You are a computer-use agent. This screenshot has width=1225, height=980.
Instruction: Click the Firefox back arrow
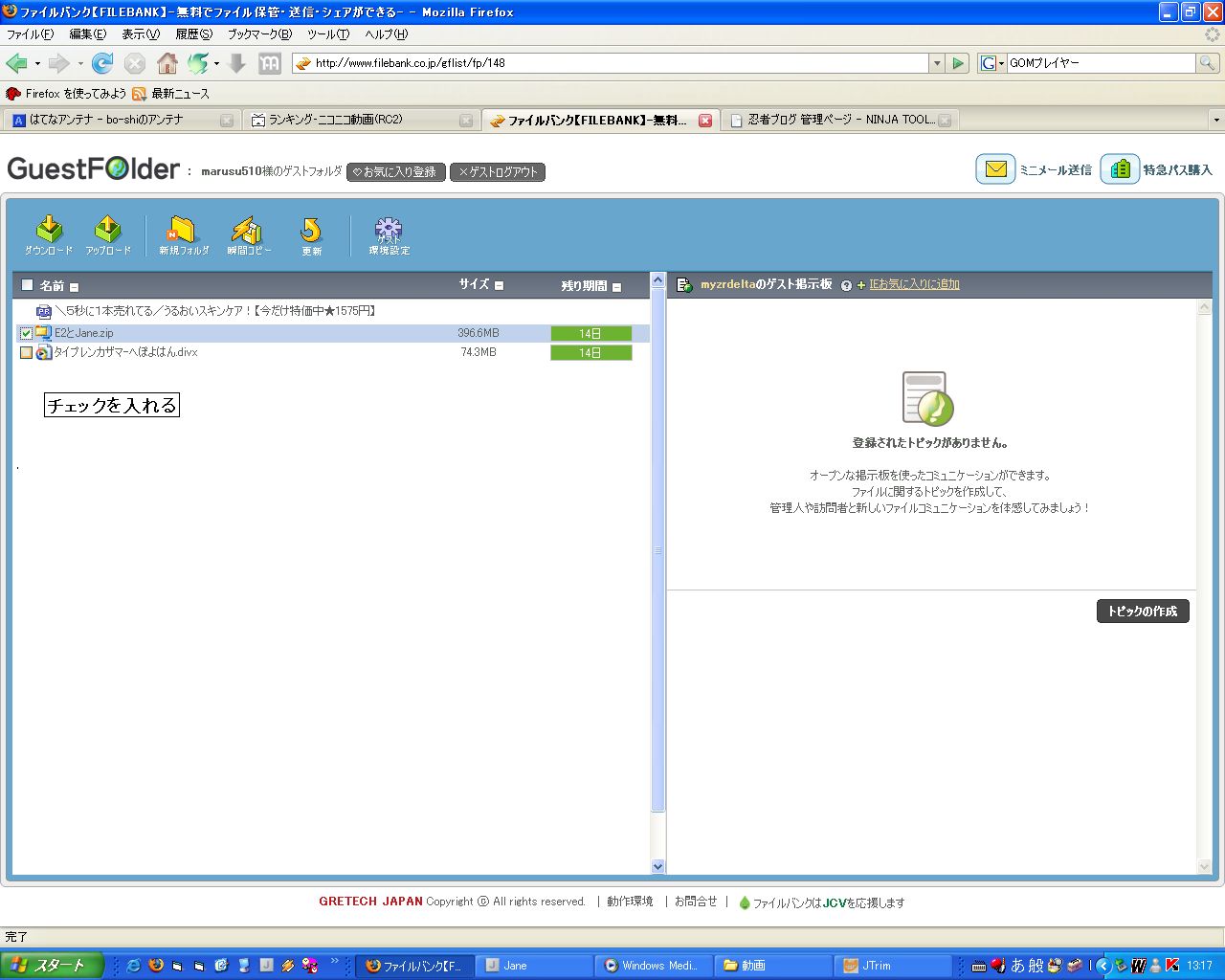click(16, 63)
